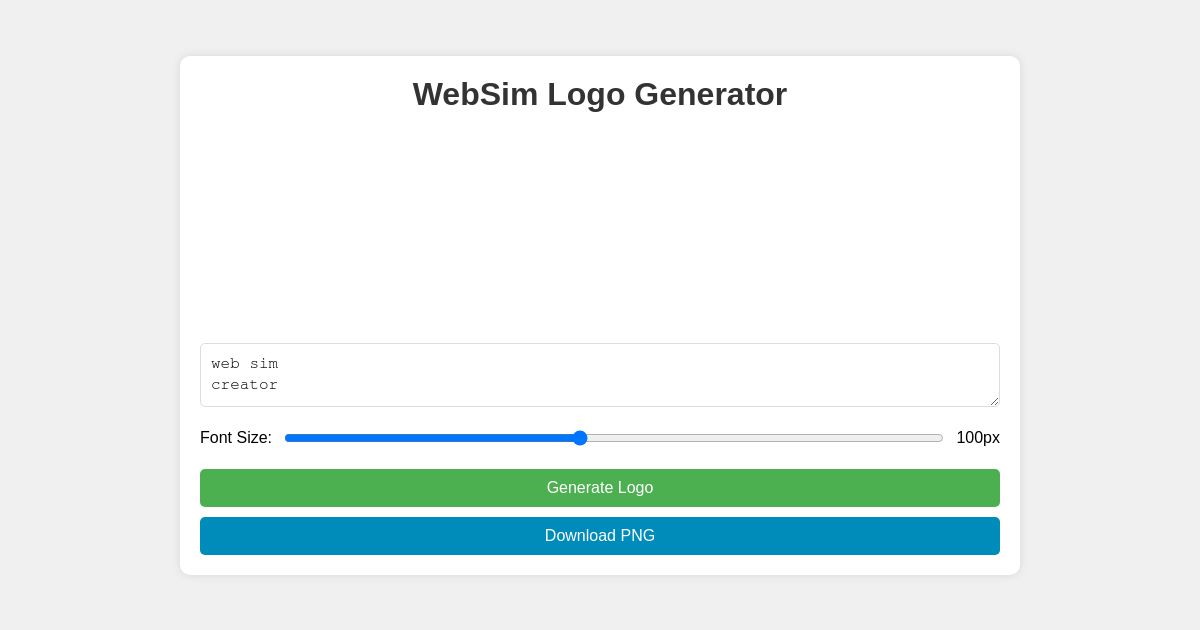Screen dimensions: 1200x630
Task: Click the WebSim Logo Generator heading
Action: (x=600, y=95)
